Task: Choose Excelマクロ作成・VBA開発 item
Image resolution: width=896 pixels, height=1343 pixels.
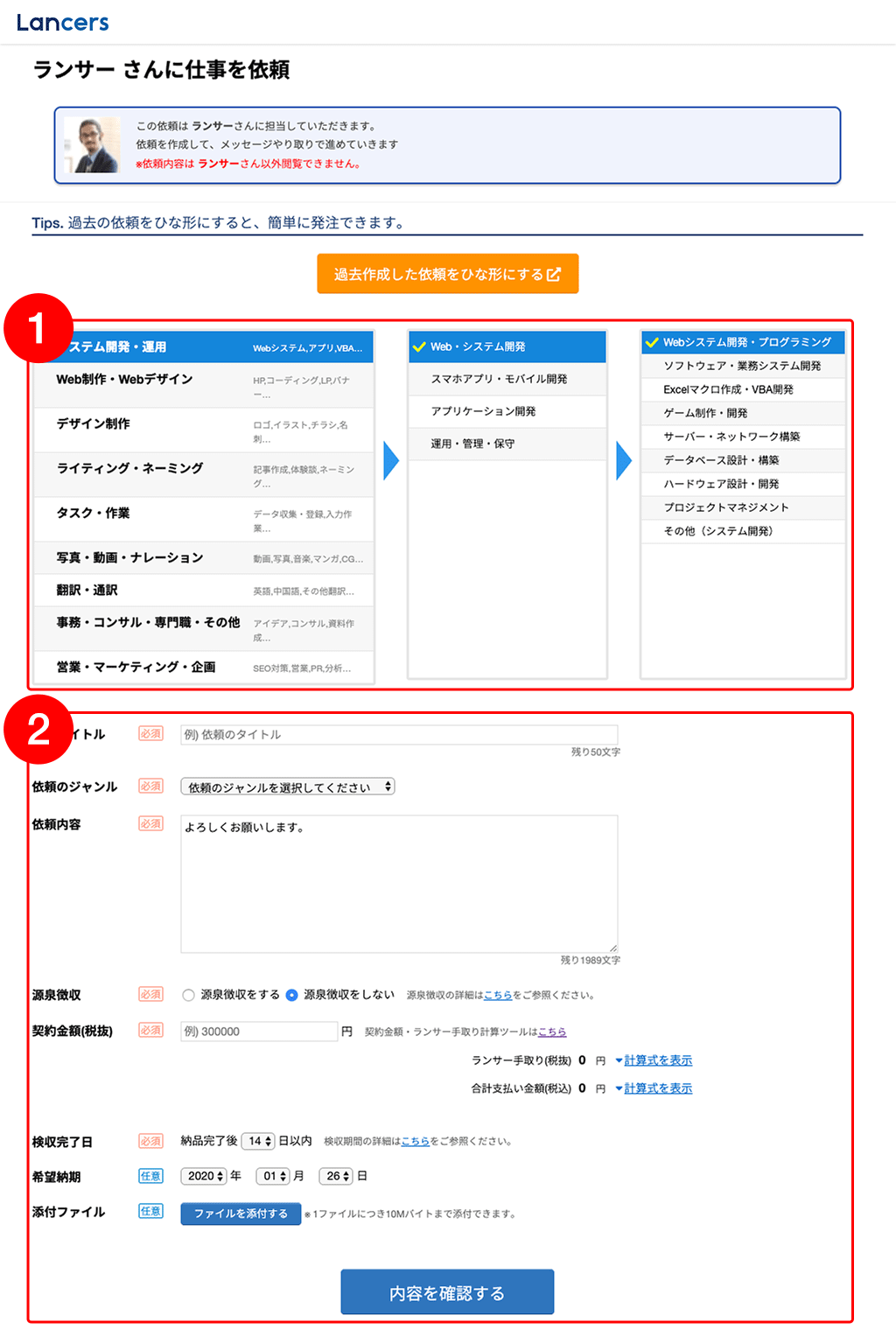Action: [x=743, y=389]
